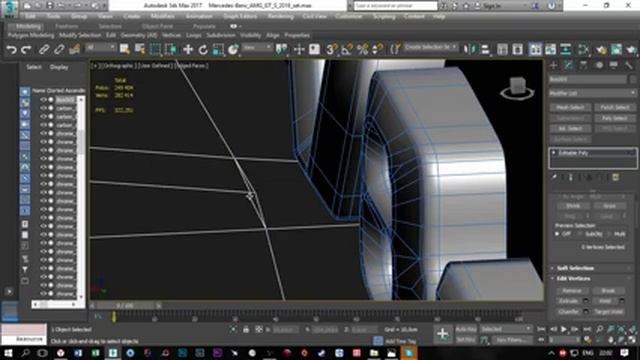This screenshot has height=360, width=640.
Task: Click the Remove vertices button
Action: click(x=572, y=291)
